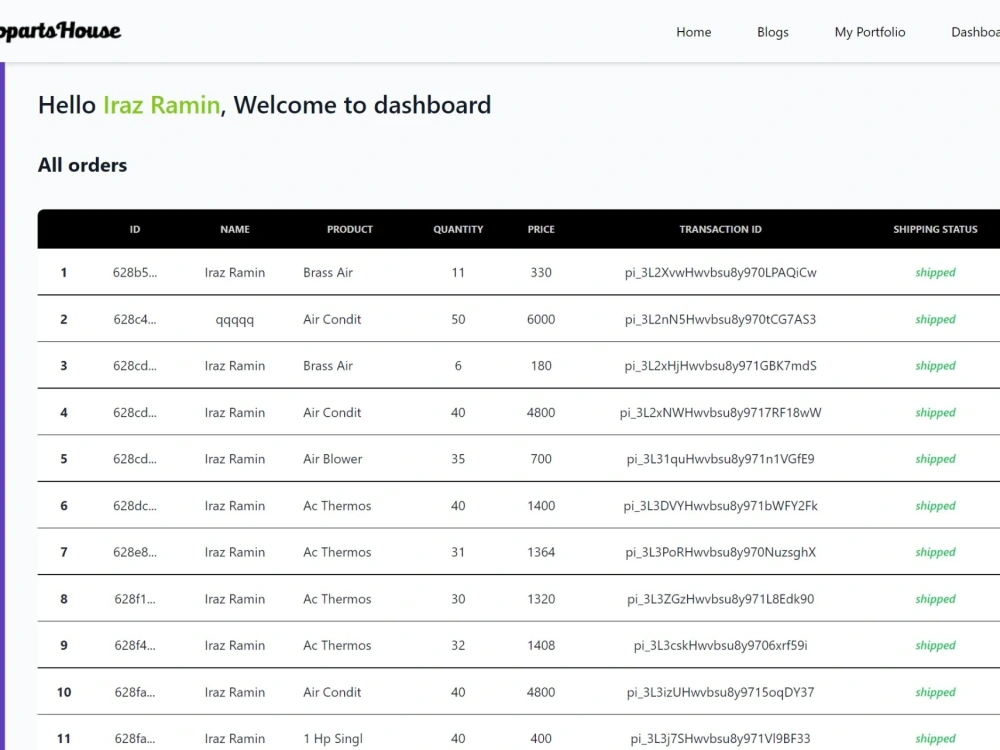Click the PRODUCT column header
The height and width of the screenshot is (750, 1000).
(349, 229)
